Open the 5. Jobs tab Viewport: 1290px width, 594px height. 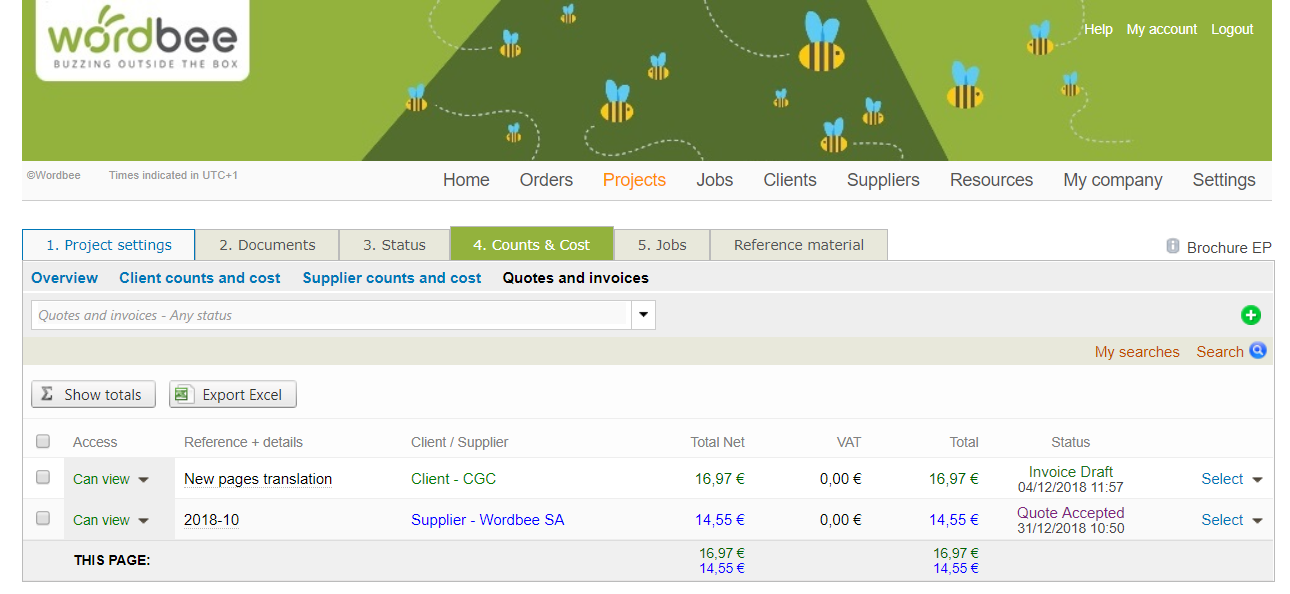pyautogui.click(x=661, y=245)
